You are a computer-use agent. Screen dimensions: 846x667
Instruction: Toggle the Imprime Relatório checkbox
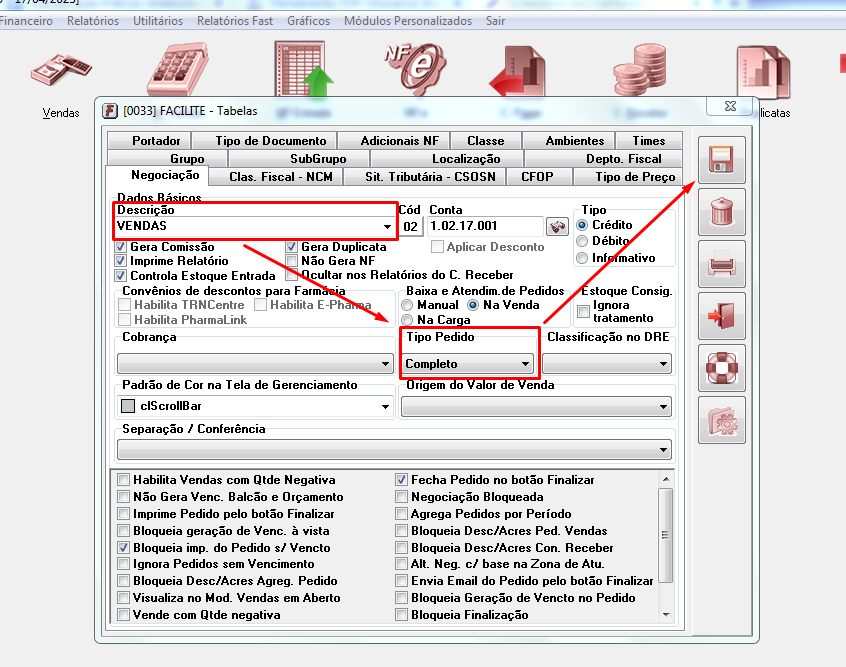pos(121,261)
